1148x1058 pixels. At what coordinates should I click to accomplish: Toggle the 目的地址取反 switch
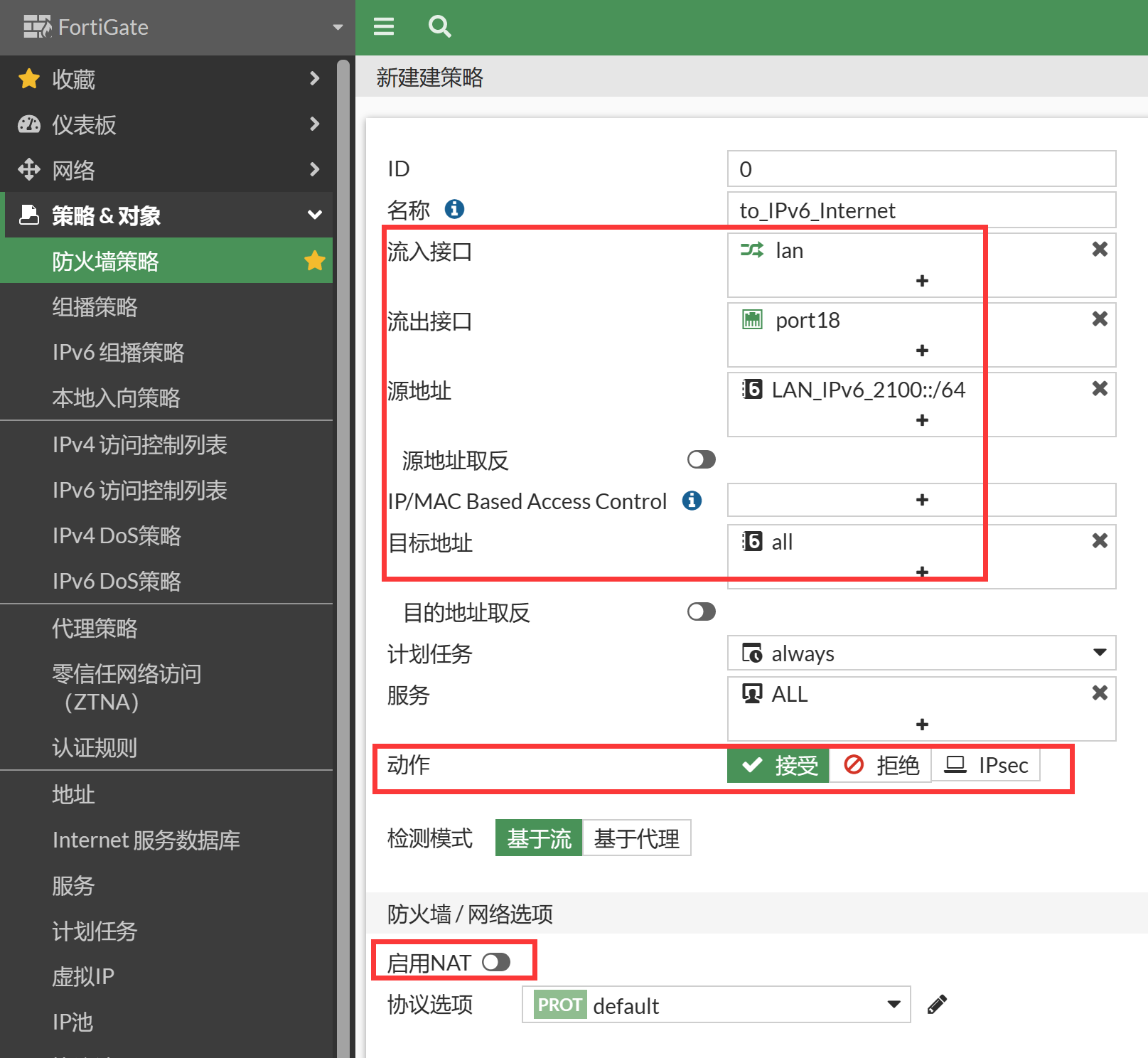[701, 612]
